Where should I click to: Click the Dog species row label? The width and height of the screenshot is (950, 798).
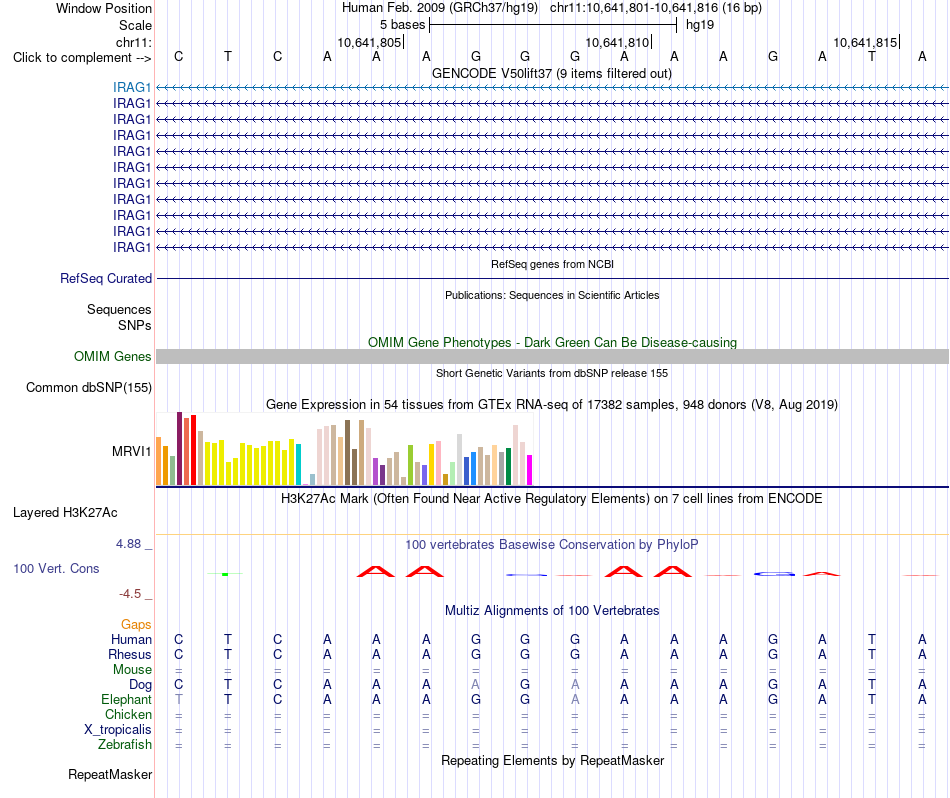[x=140, y=685]
